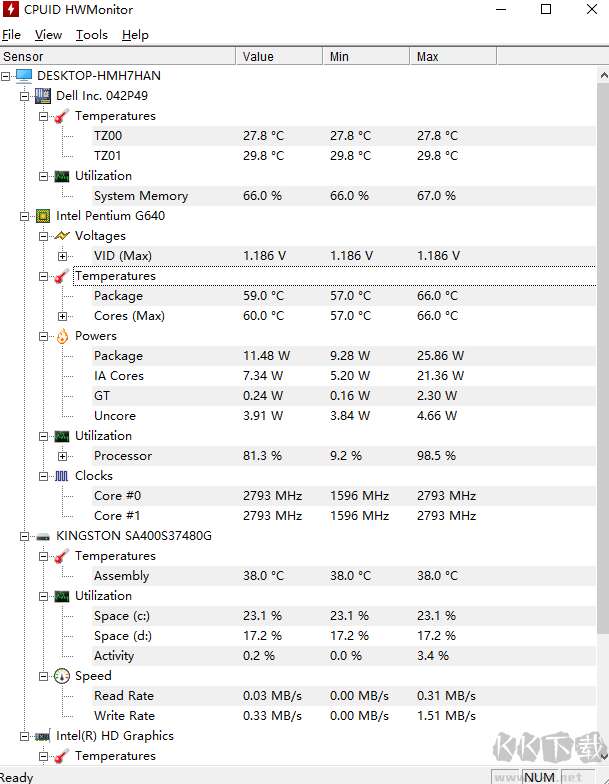Open the File menu
The height and width of the screenshot is (784, 609).
pyautogui.click(x=11, y=35)
